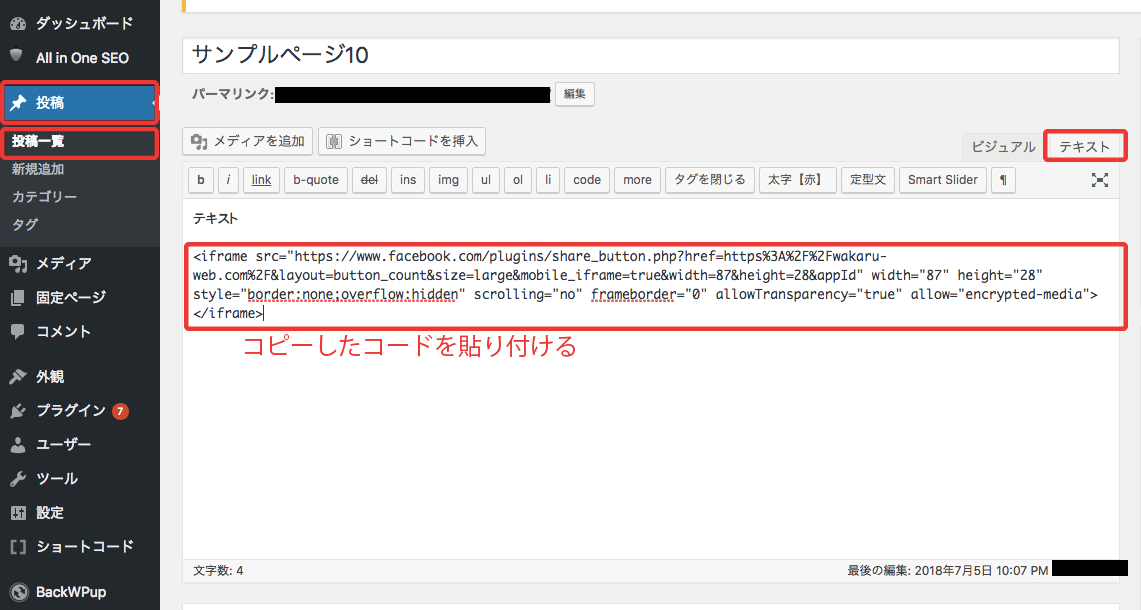
Task: Click the Smart Slider toolbar button
Action: 943,180
